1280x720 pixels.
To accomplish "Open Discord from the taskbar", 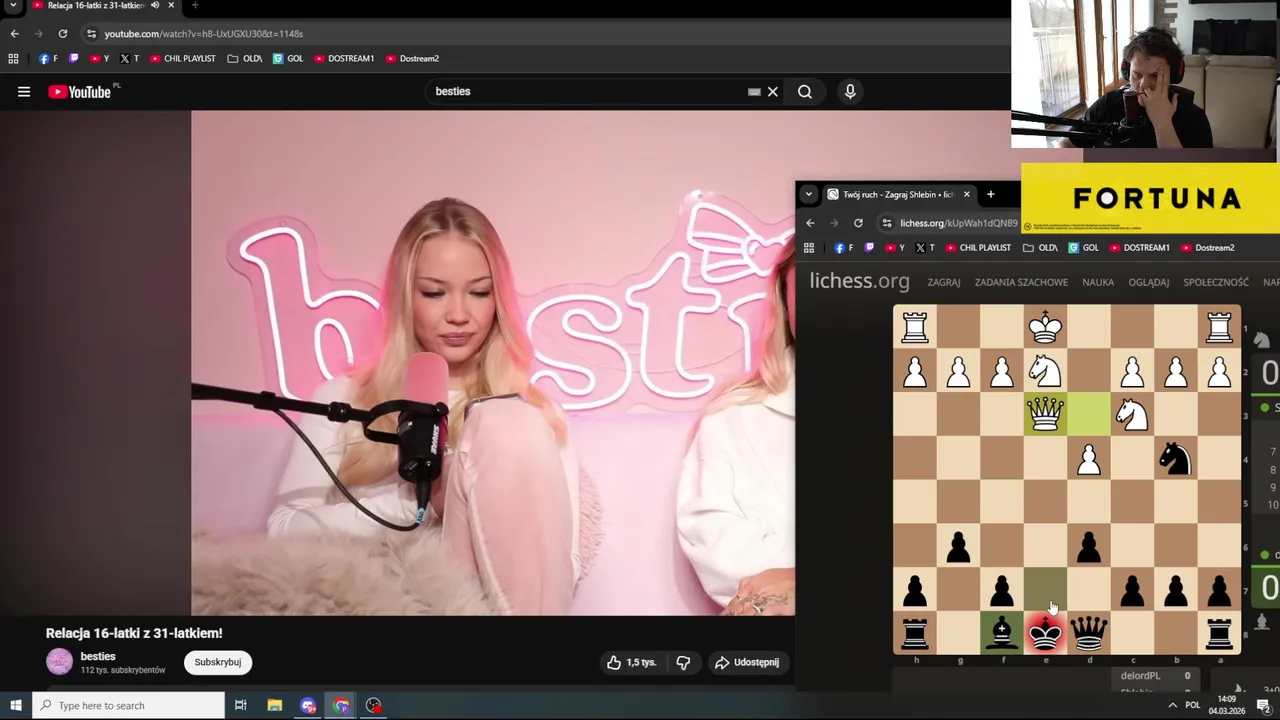I will pos(308,706).
